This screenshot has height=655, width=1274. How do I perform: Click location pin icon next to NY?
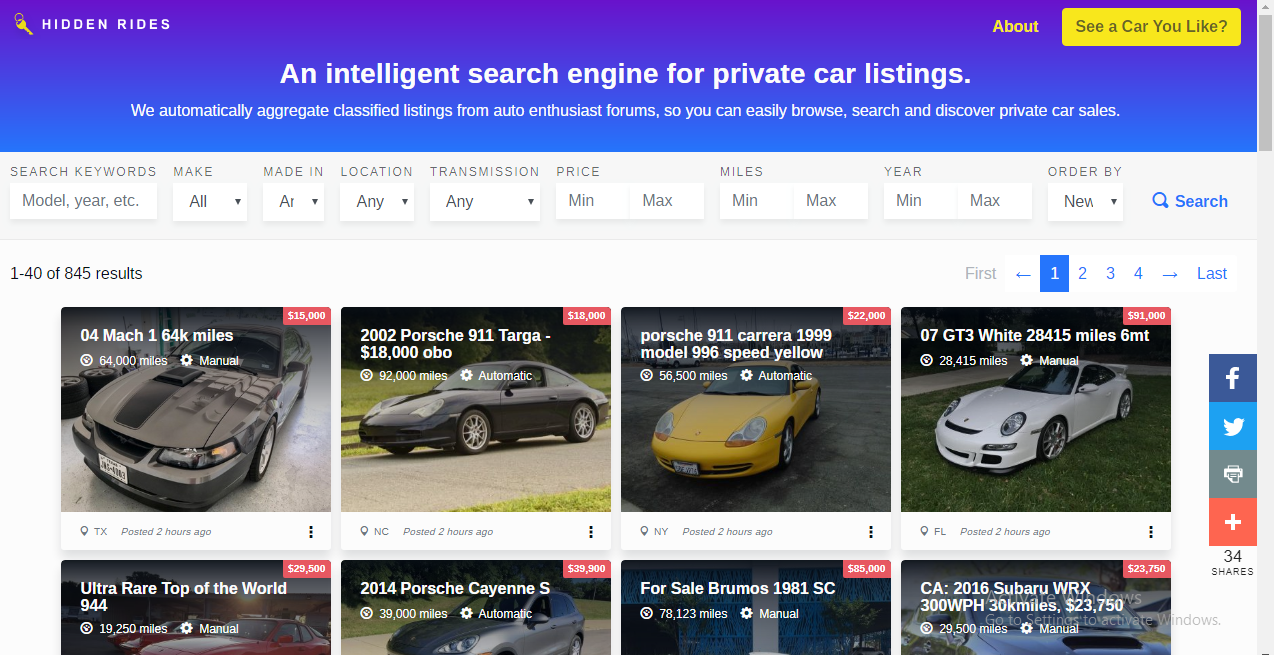click(x=644, y=531)
